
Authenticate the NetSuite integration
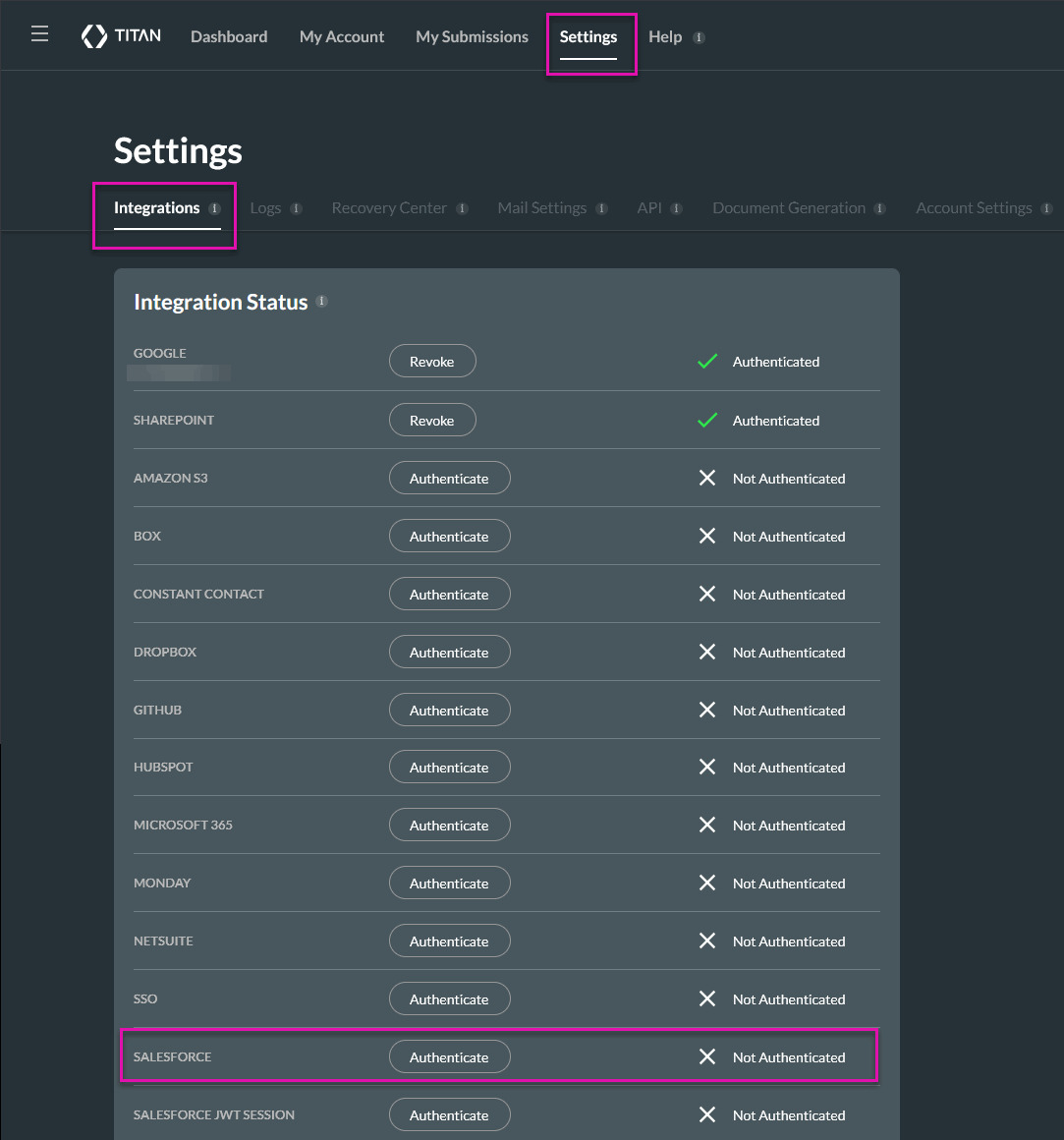pyautogui.click(x=449, y=940)
